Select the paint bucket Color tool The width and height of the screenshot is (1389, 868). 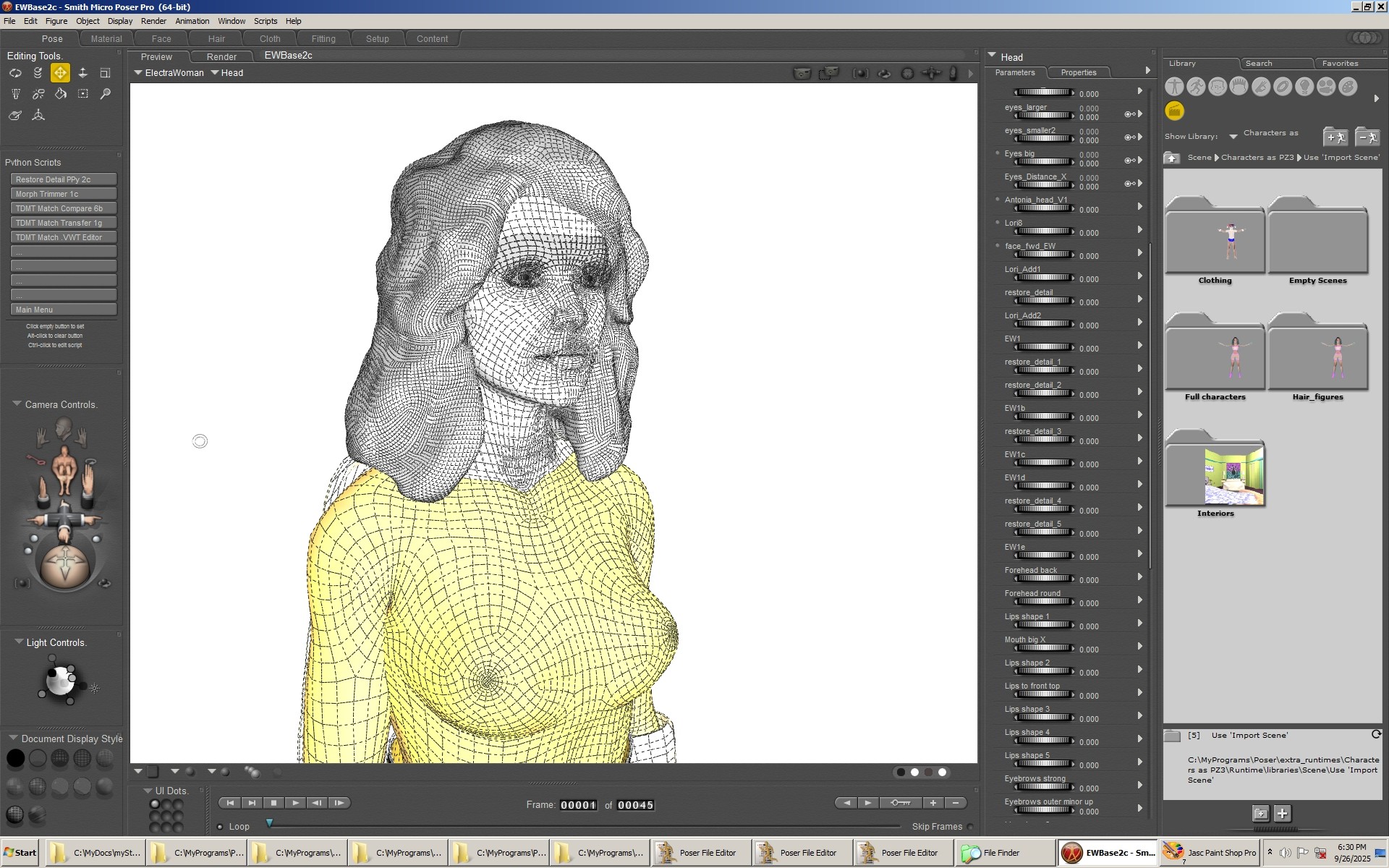[x=60, y=94]
